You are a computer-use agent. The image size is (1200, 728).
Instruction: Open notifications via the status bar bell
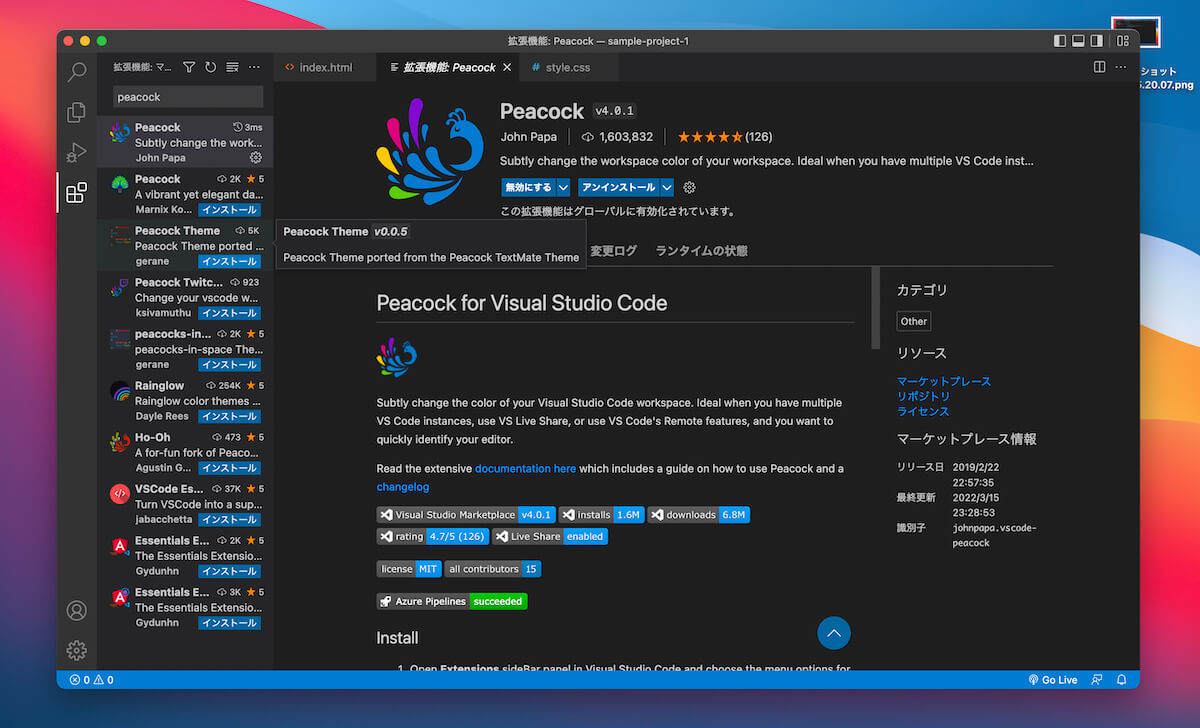tap(1120, 679)
